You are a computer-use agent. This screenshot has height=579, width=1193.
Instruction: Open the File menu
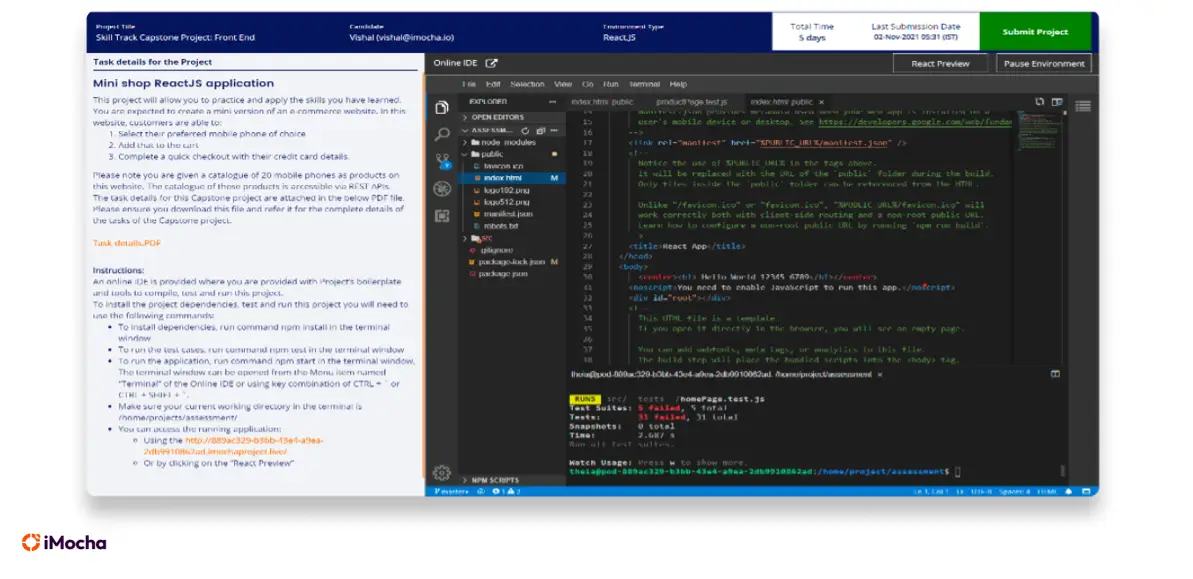coord(469,84)
